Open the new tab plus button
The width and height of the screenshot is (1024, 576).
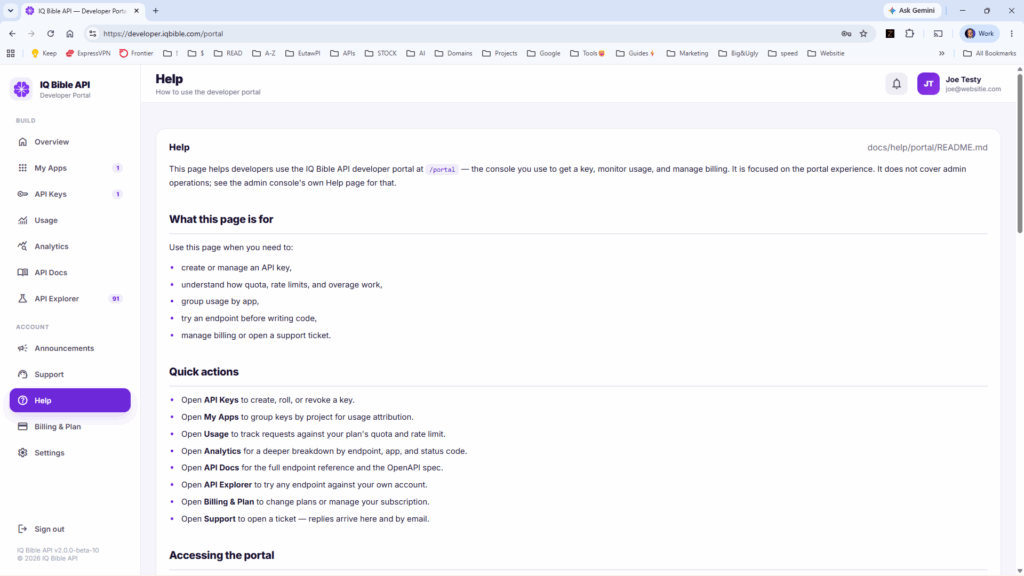(155, 10)
